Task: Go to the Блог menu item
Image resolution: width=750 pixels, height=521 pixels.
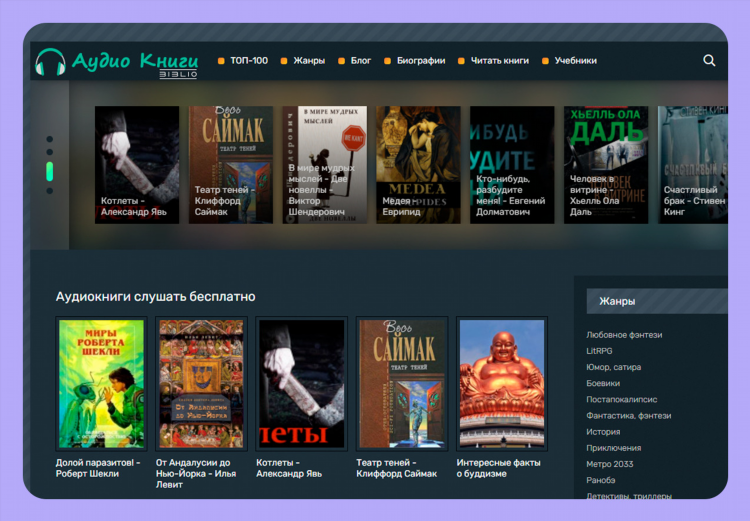Action: 361,61
